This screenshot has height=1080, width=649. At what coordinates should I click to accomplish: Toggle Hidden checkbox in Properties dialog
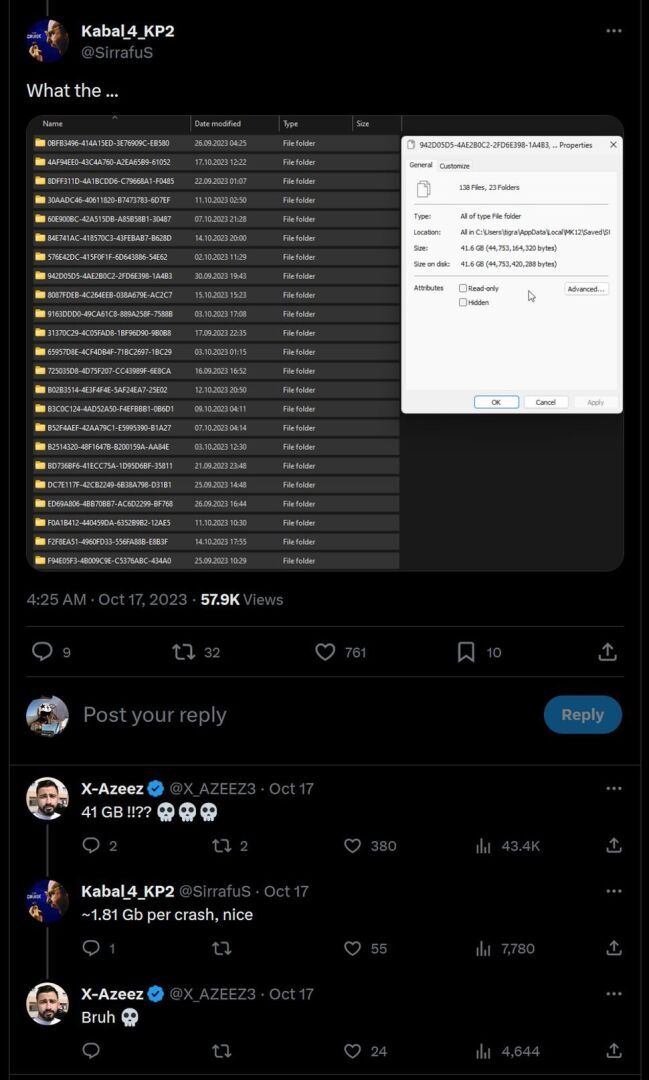pos(463,302)
